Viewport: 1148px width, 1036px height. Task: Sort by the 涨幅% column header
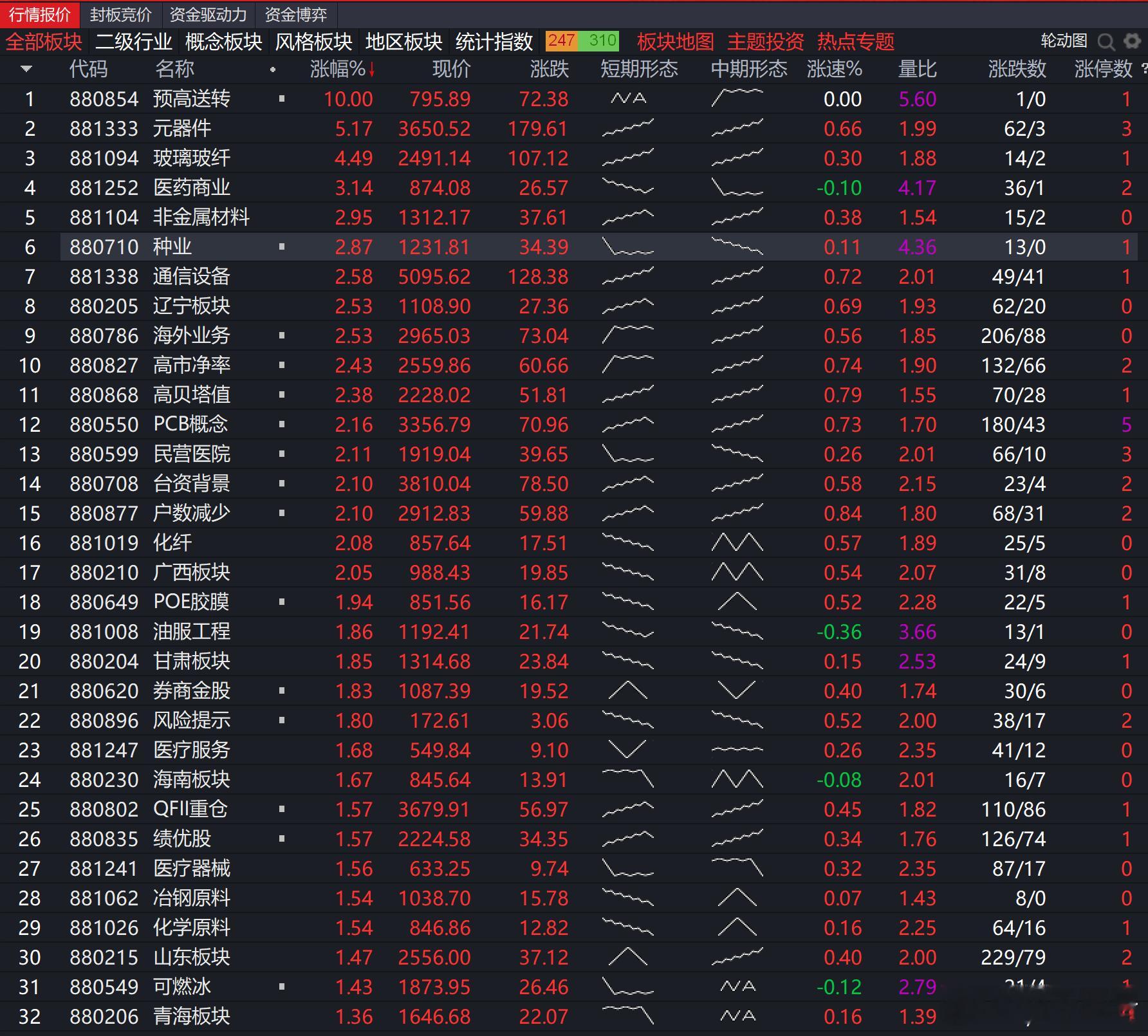click(342, 69)
